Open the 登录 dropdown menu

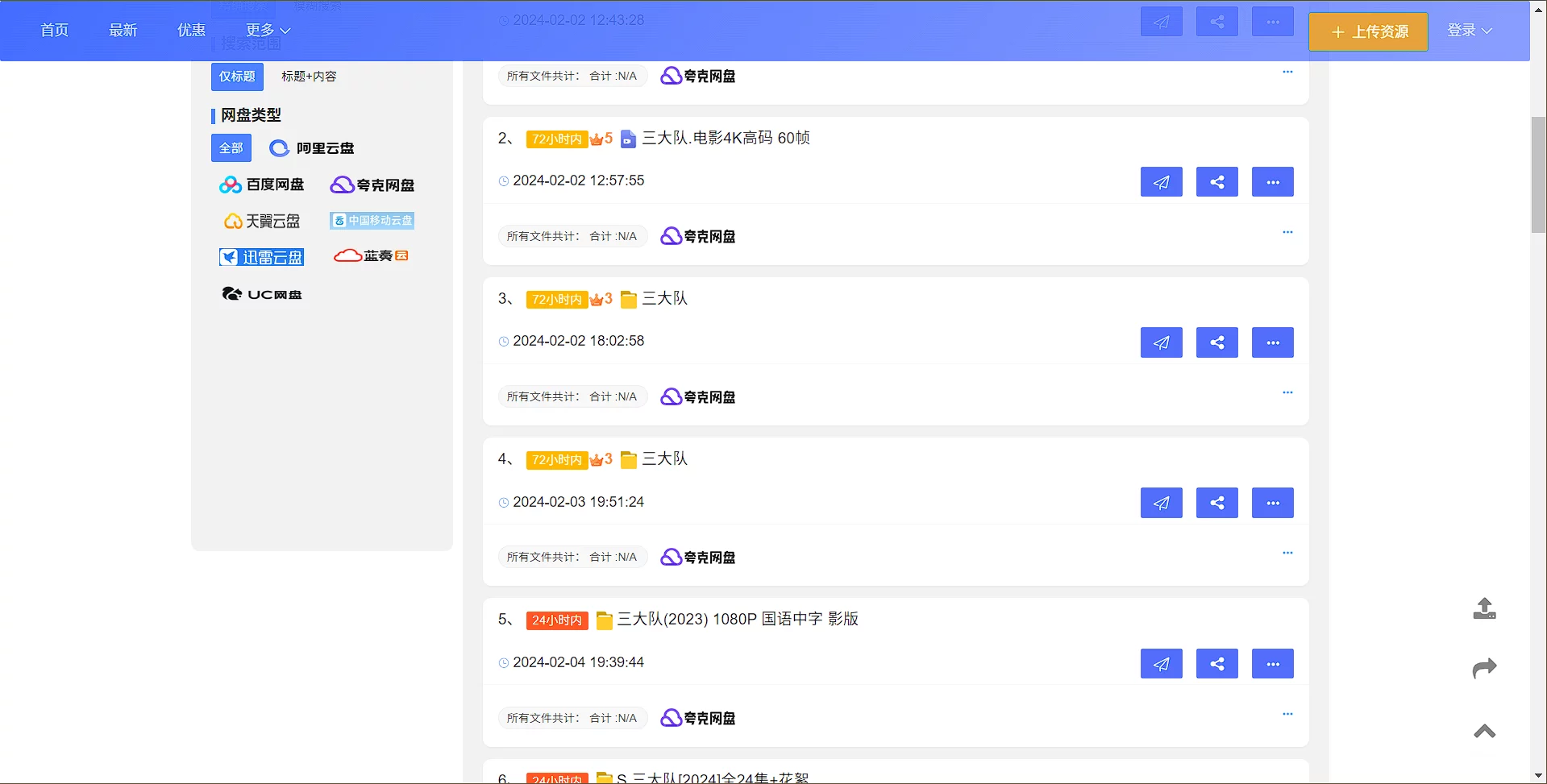point(1469,30)
